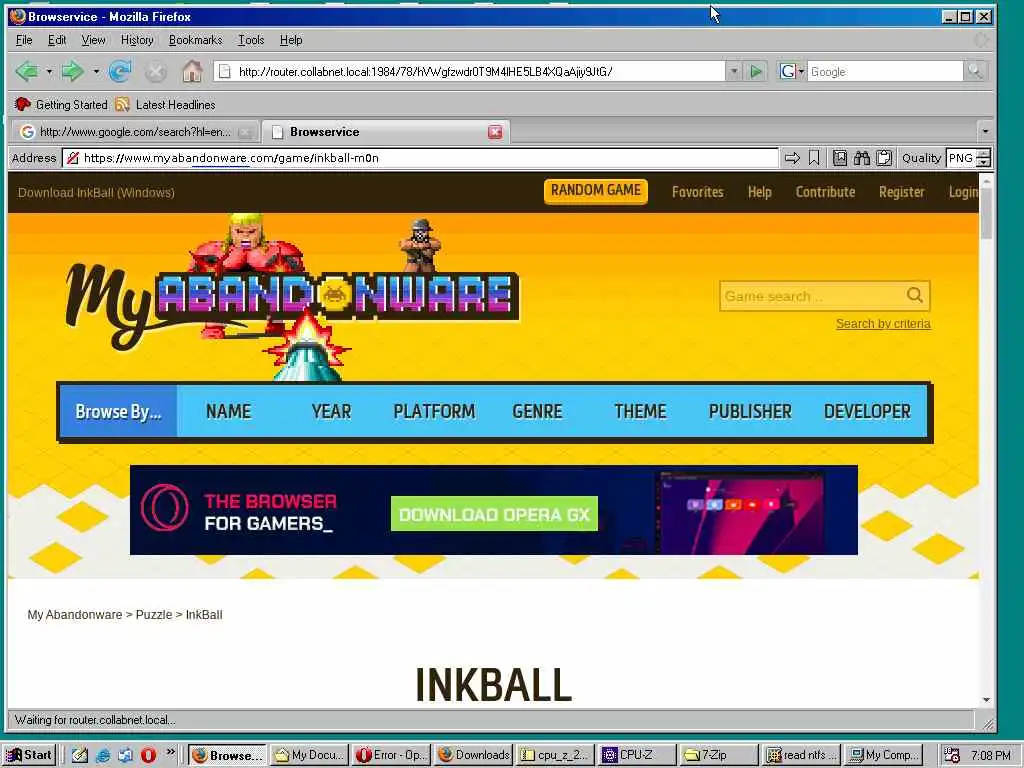The height and width of the screenshot is (768, 1024).
Task: Click the Google search box in toolbar
Action: [x=885, y=71]
